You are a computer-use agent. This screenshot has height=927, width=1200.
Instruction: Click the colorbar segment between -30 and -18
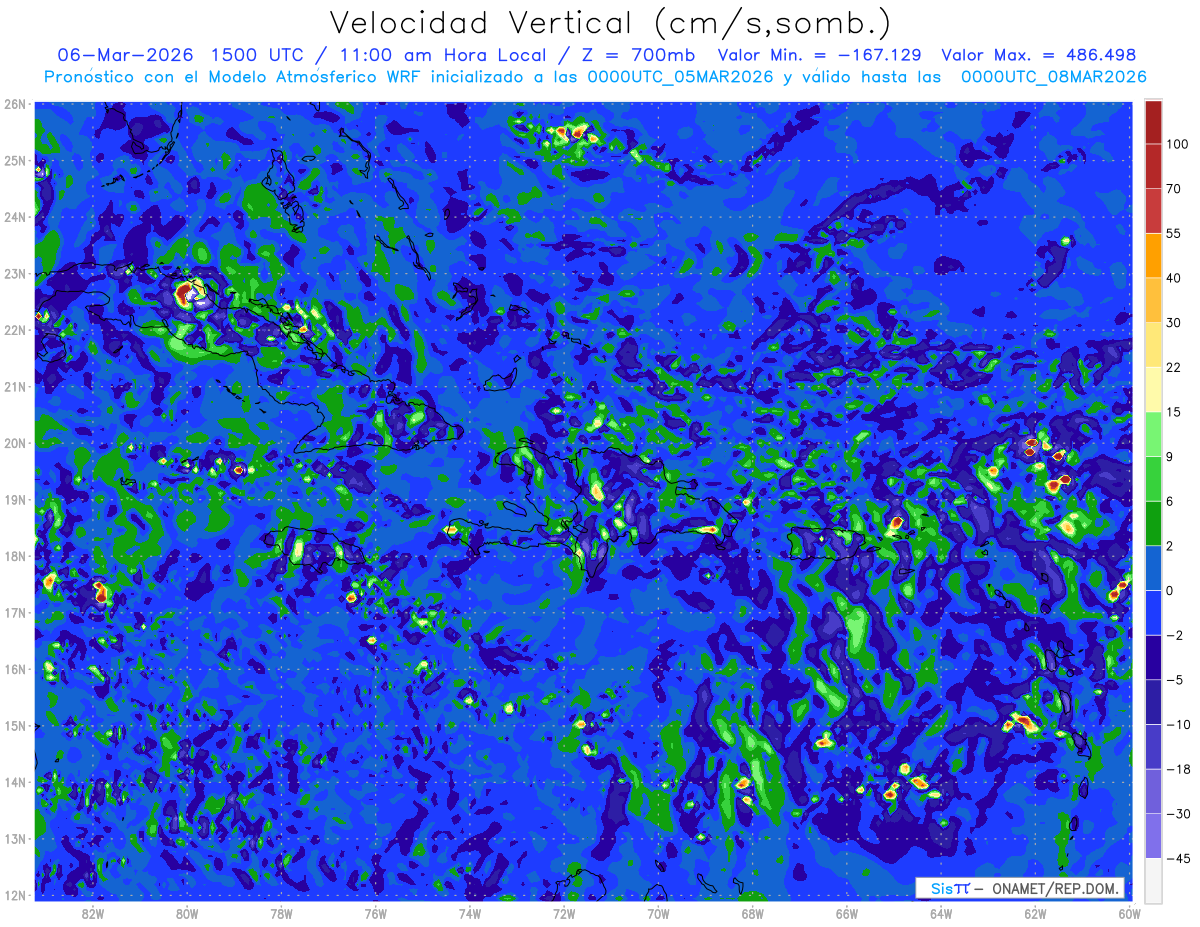pyautogui.click(x=1153, y=791)
